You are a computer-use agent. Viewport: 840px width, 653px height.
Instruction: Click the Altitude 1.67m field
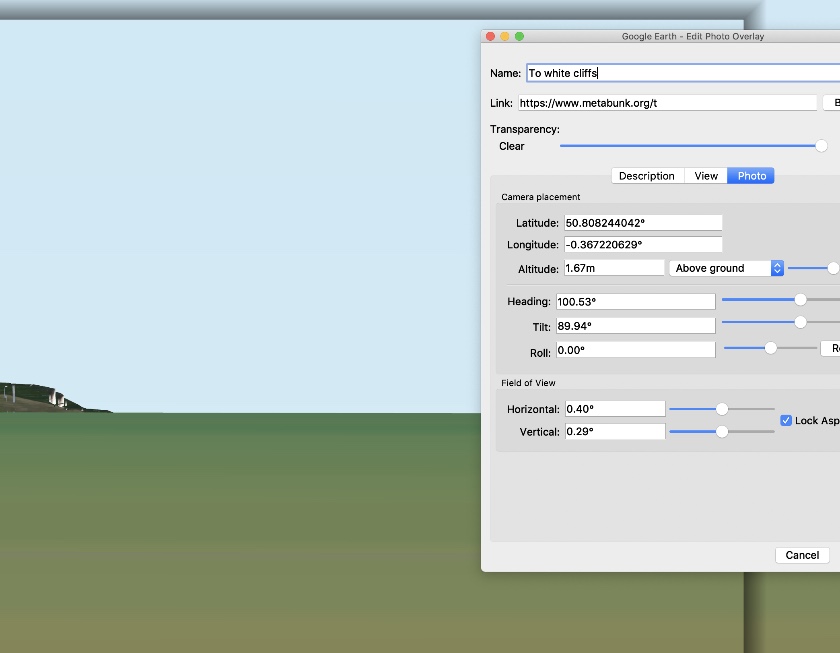[614, 268]
